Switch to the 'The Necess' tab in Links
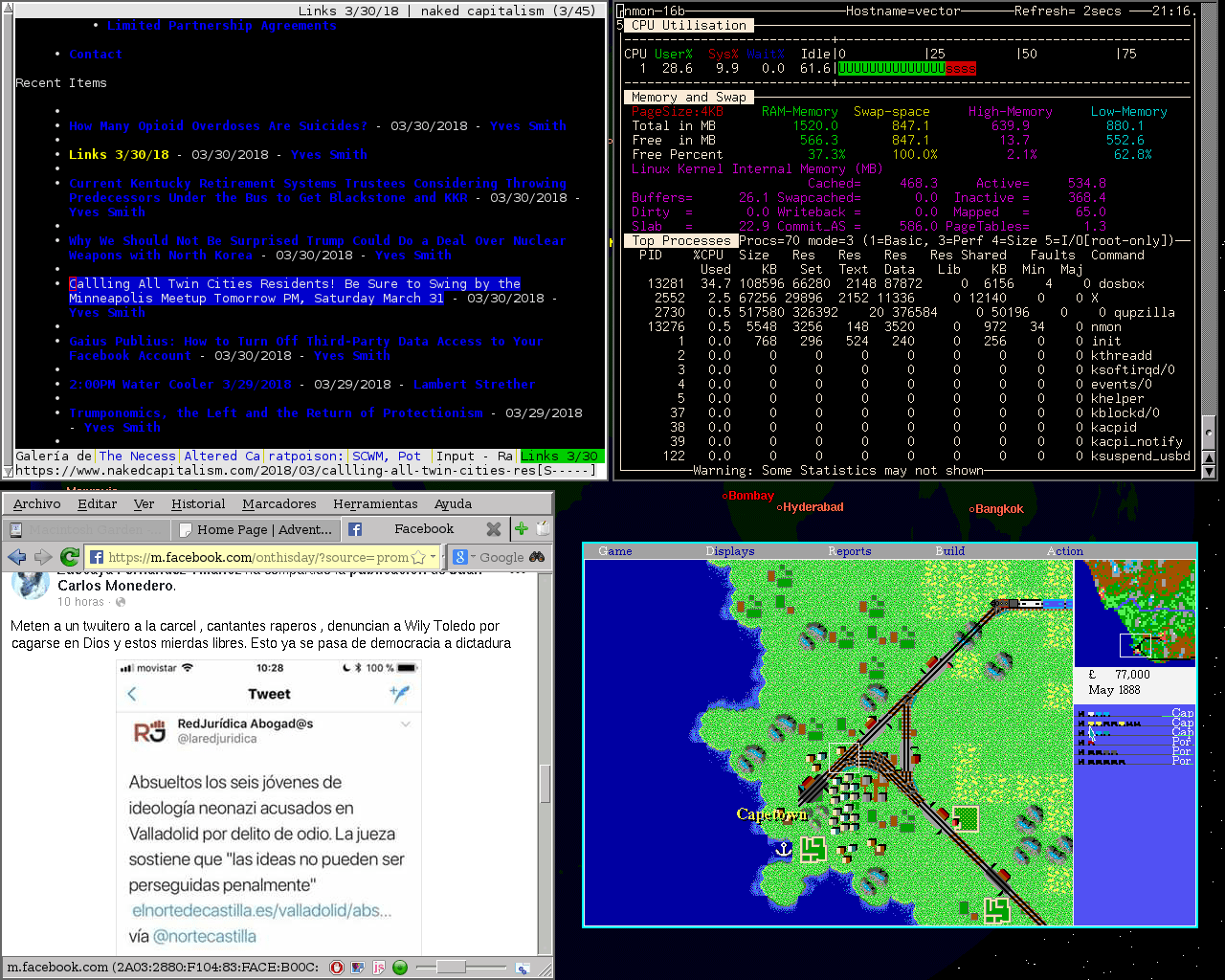 point(138,457)
